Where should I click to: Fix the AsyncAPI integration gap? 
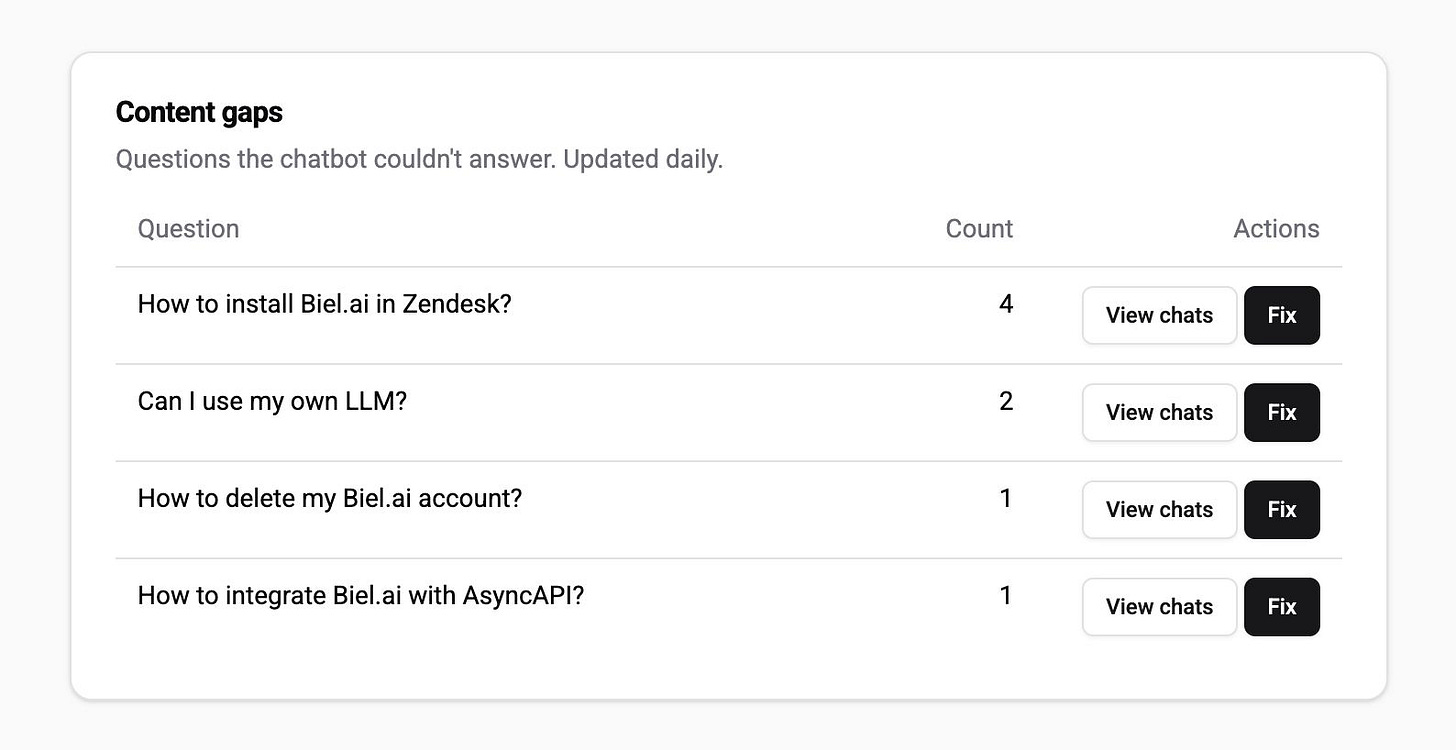pos(1281,606)
